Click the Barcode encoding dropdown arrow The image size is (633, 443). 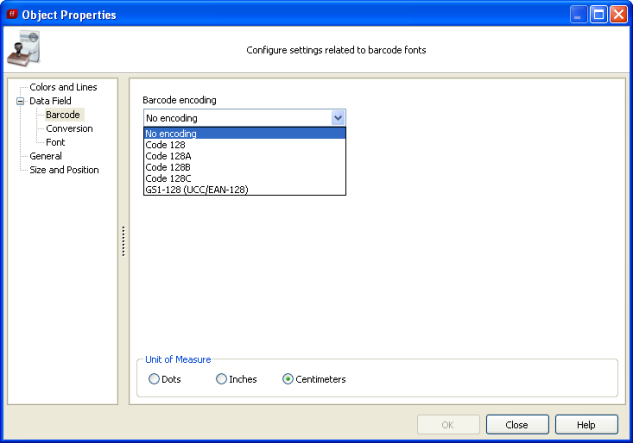pyautogui.click(x=338, y=118)
